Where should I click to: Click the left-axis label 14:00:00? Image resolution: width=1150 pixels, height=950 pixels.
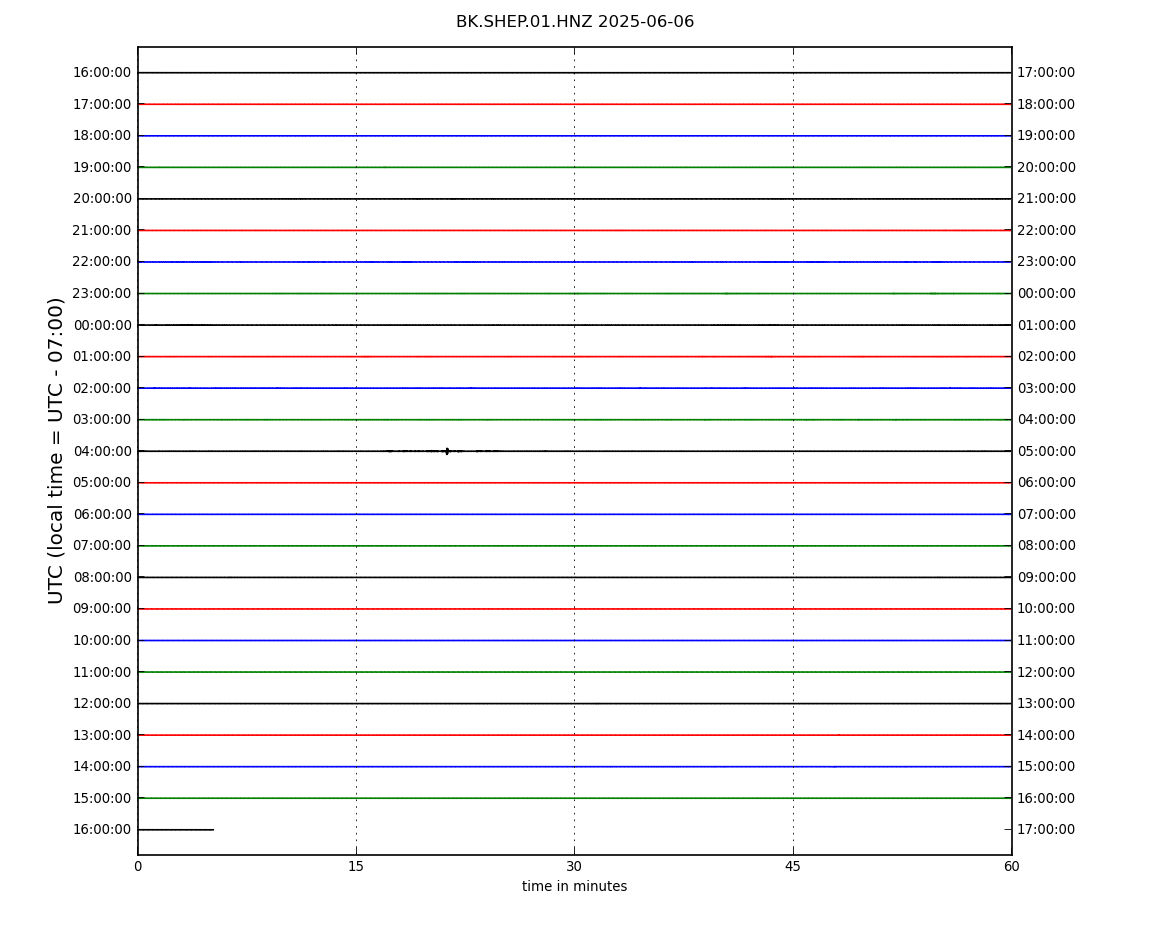tap(102, 767)
